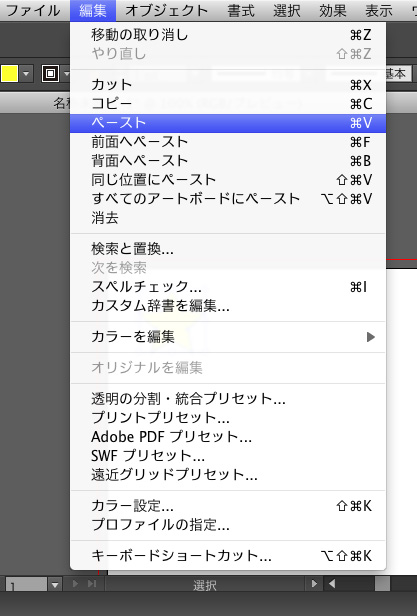
Task: Go to next artboard arrow
Action: coord(75,584)
